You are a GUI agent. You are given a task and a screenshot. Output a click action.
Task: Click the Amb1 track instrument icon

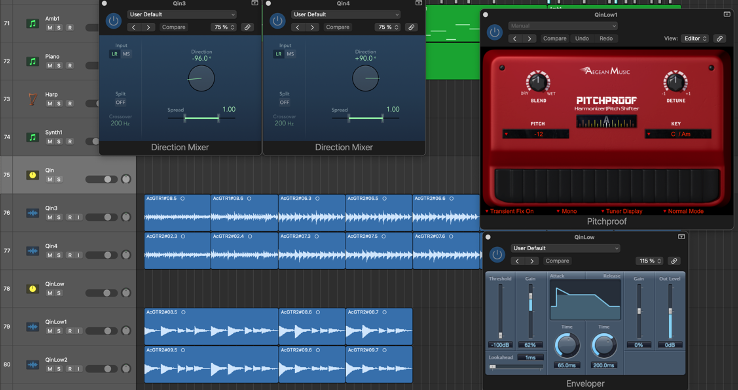click(32, 23)
